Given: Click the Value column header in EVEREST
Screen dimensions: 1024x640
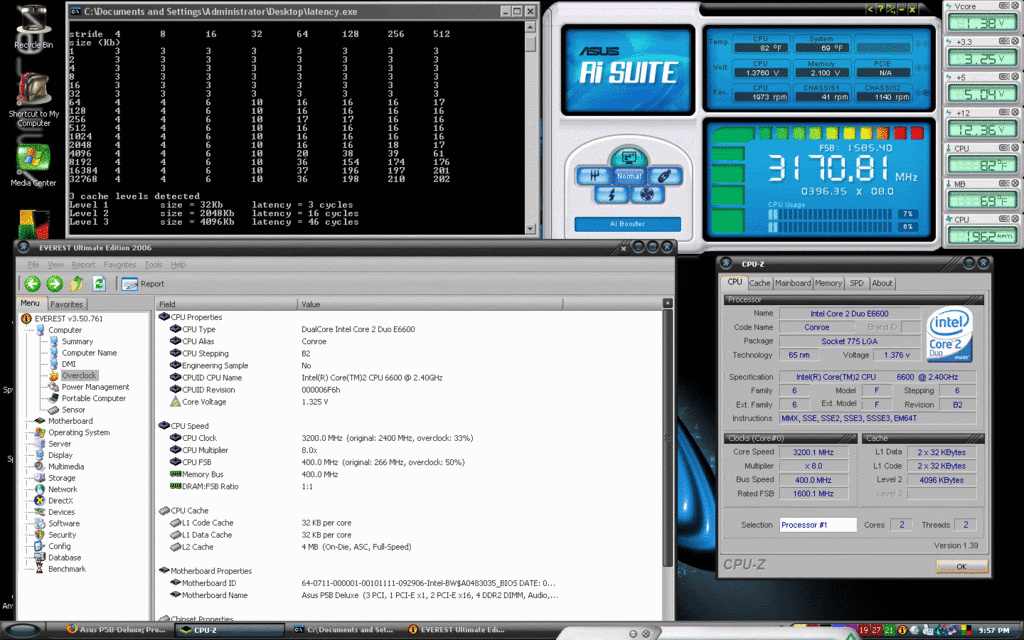Looking at the screenshot, I should click(430, 304).
